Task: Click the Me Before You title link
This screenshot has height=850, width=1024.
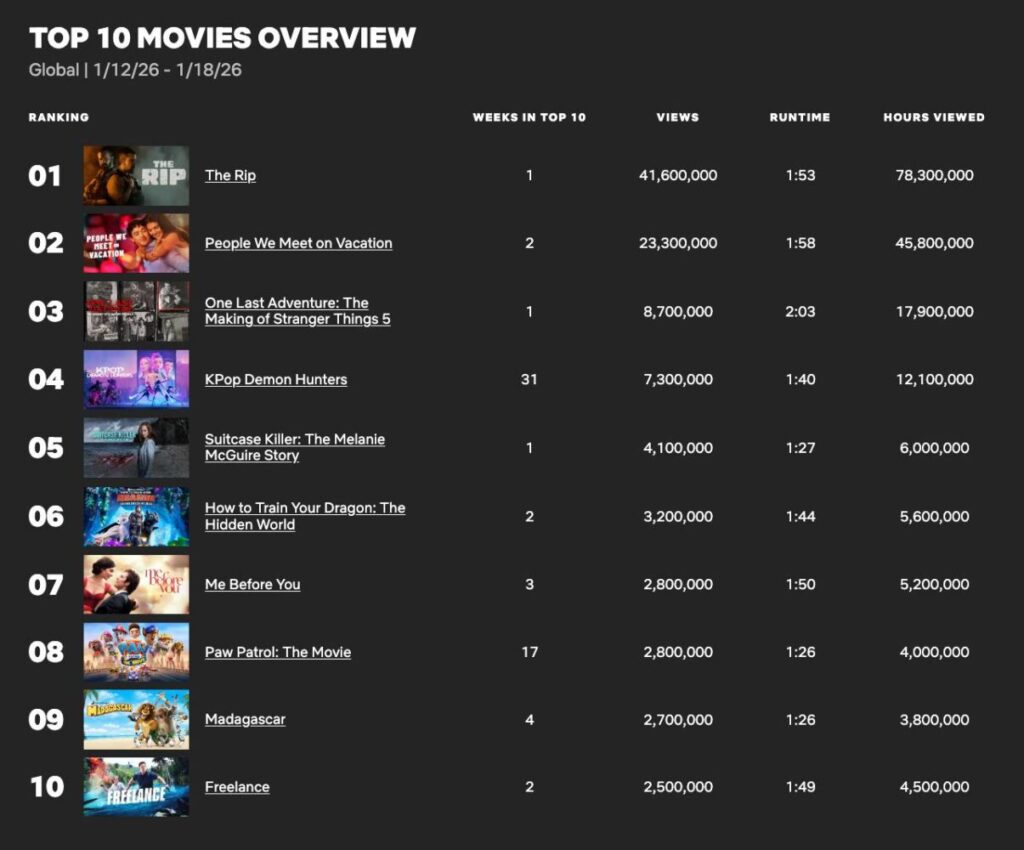Action: tap(252, 584)
